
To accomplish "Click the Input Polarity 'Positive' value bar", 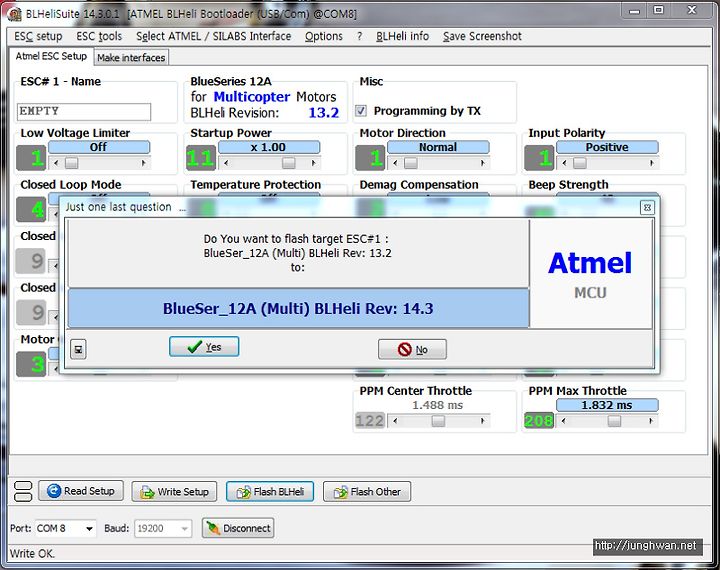I will pyautogui.click(x=607, y=147).
